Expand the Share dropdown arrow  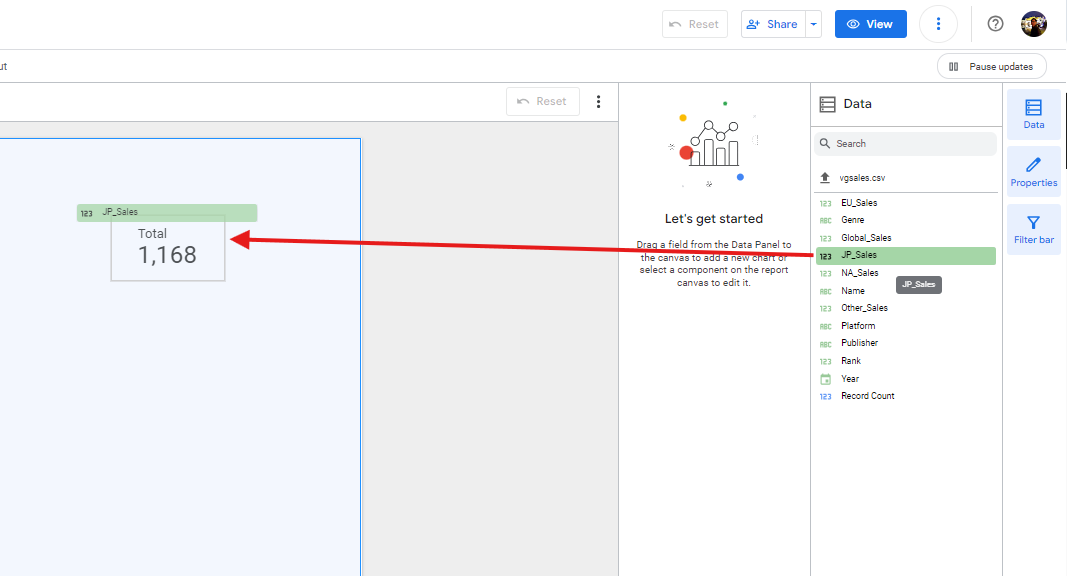(814, 24)
